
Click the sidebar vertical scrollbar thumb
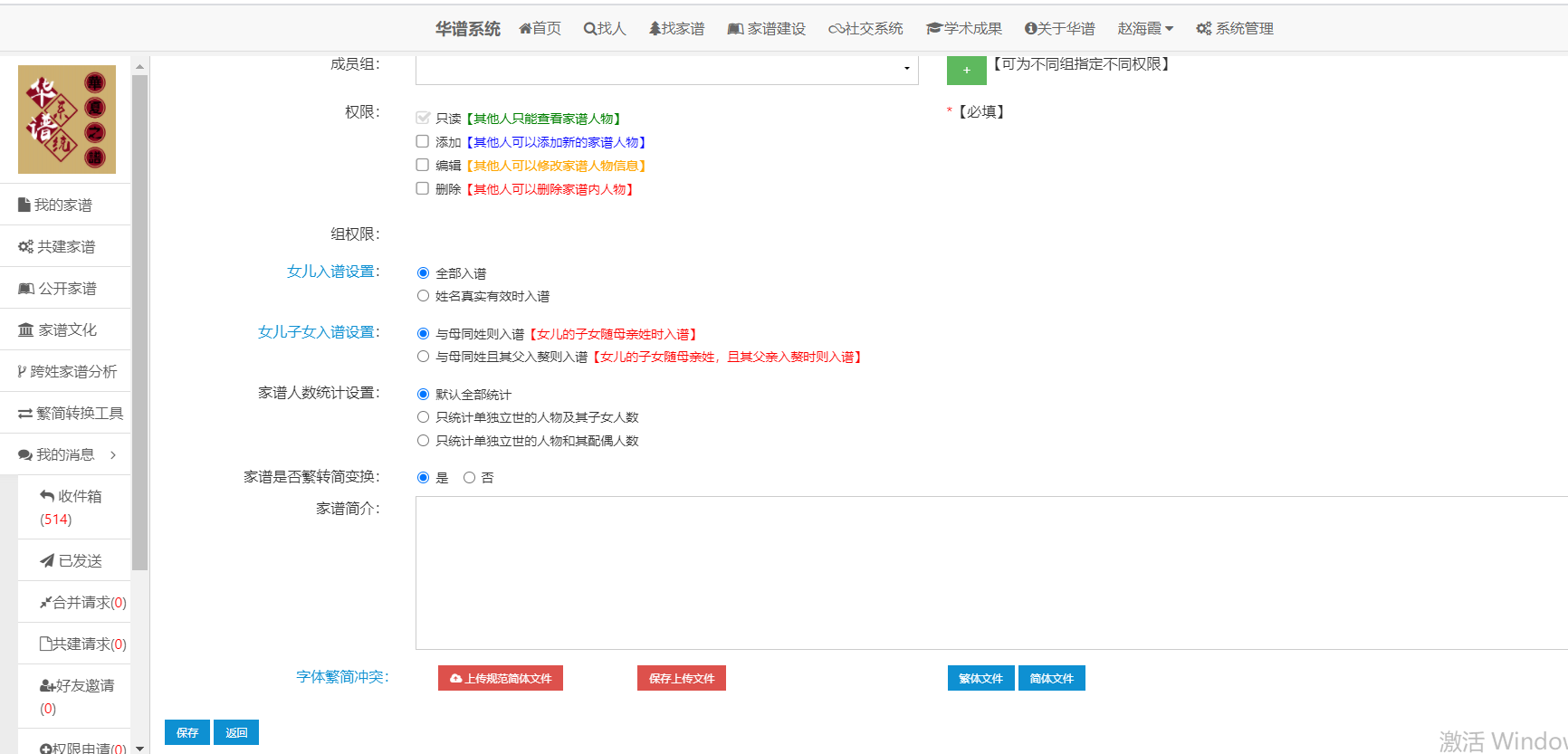coord(139,321)
